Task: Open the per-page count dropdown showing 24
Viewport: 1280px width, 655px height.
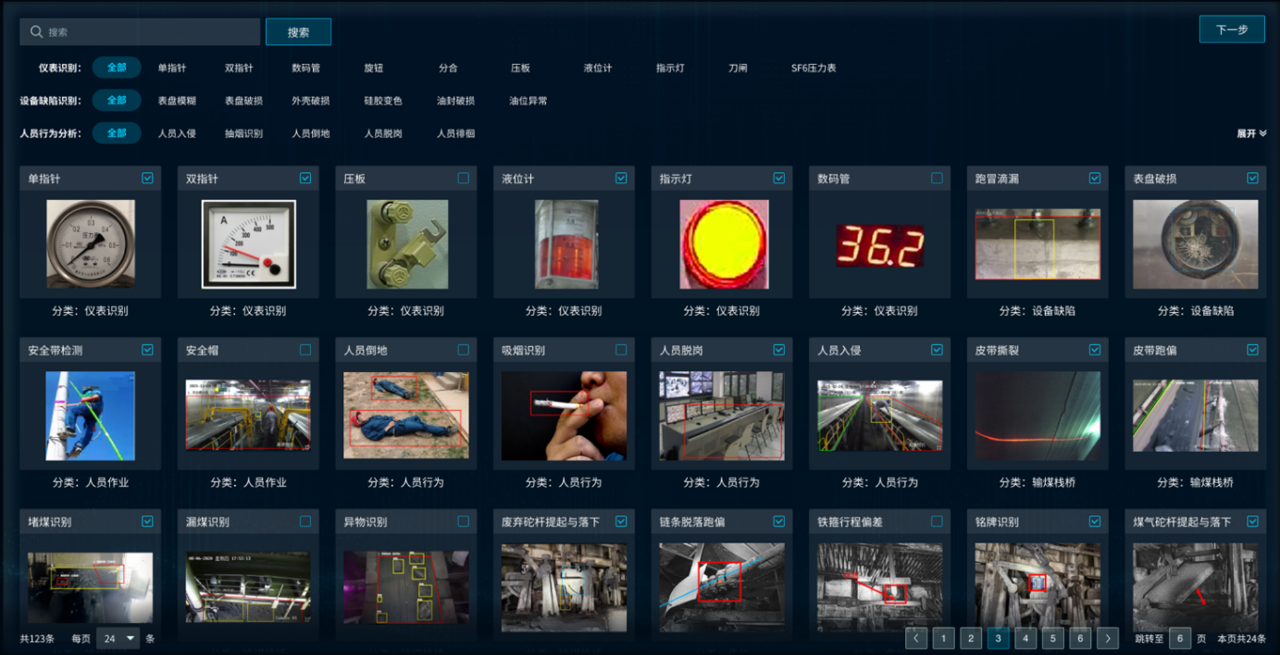Action: 118,638
